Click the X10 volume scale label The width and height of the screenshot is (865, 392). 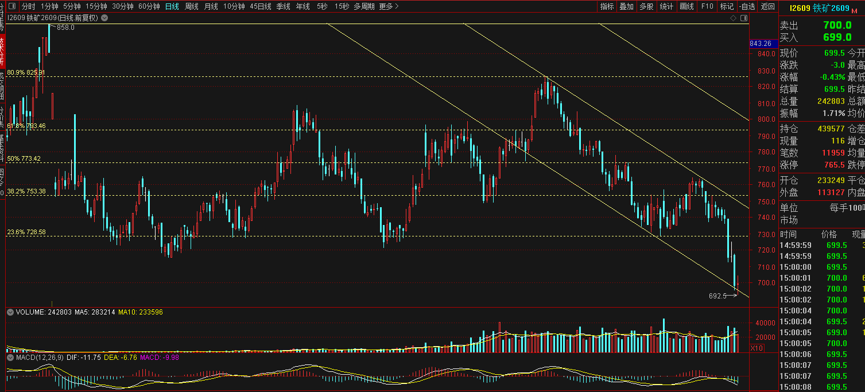[x=757, y=348]
